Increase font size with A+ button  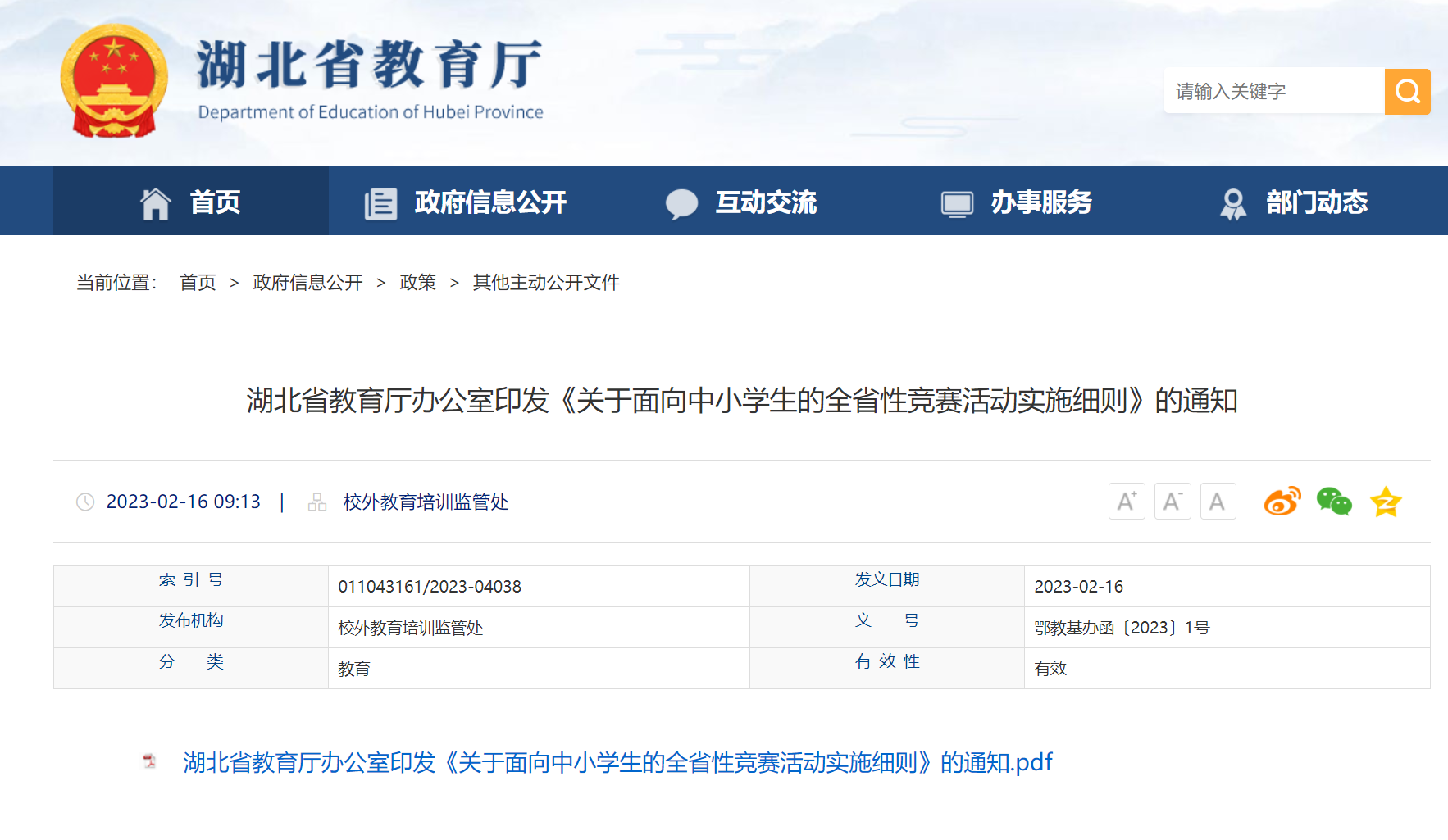coord(1127,501)
